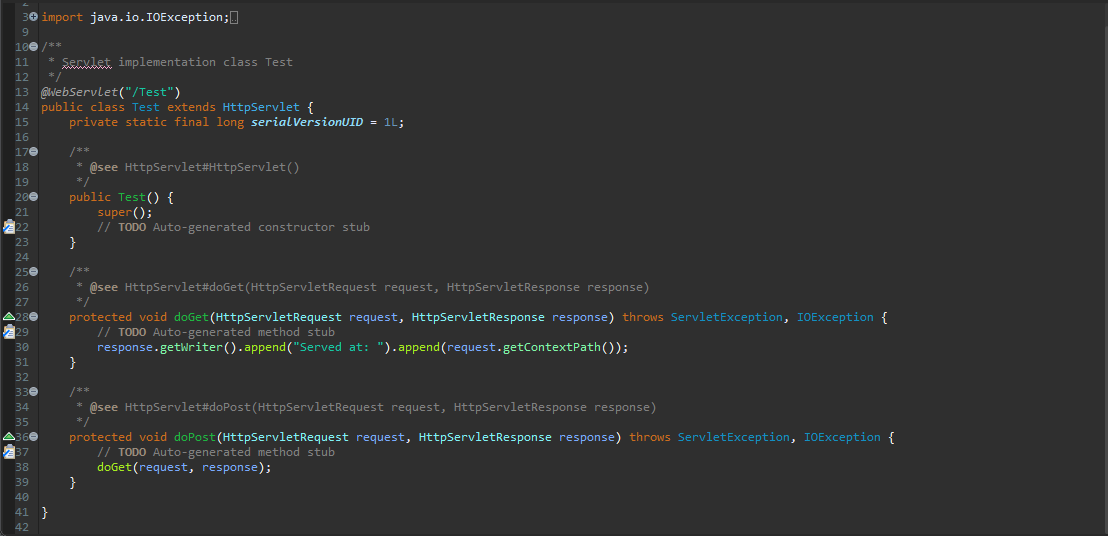Fold the doGet method body on line 28
The height and width of the screenshot is (536, 1108).
click(34, 317)
